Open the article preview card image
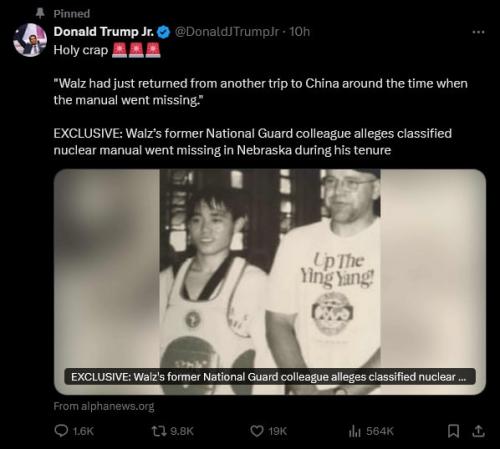This screenshot has height=449, width=500. (270, 282)
